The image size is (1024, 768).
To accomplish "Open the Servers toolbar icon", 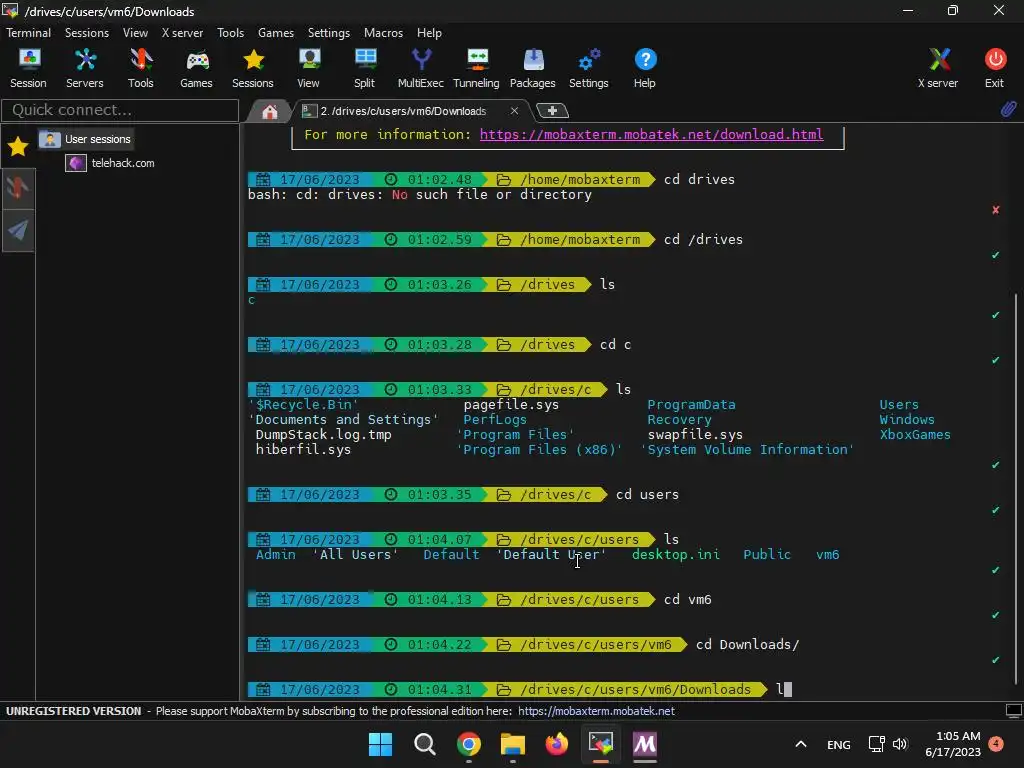I will point(84,68).
